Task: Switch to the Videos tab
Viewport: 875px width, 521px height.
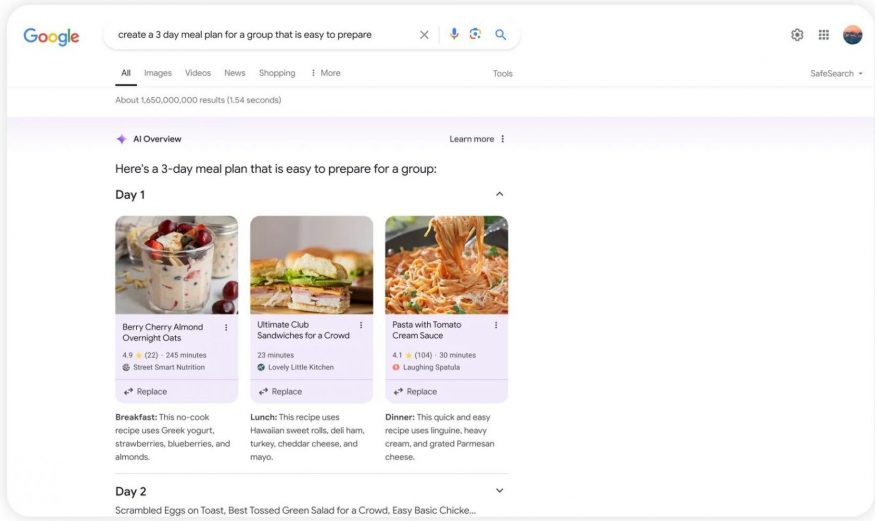Action: click(x=198, y=73)
